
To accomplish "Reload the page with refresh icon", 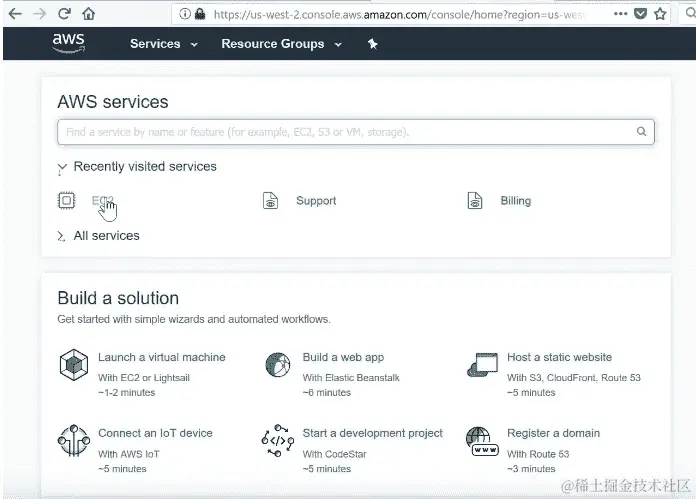I will (x=64, y=14).
